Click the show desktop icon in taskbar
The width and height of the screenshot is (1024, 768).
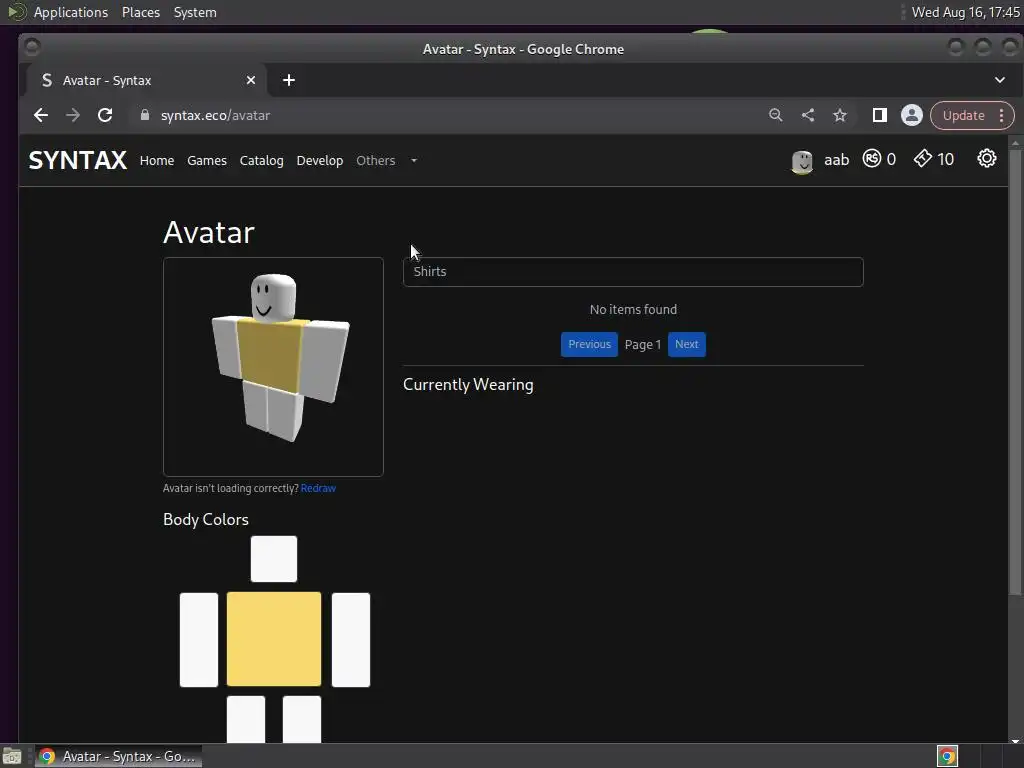coord(12,757)
